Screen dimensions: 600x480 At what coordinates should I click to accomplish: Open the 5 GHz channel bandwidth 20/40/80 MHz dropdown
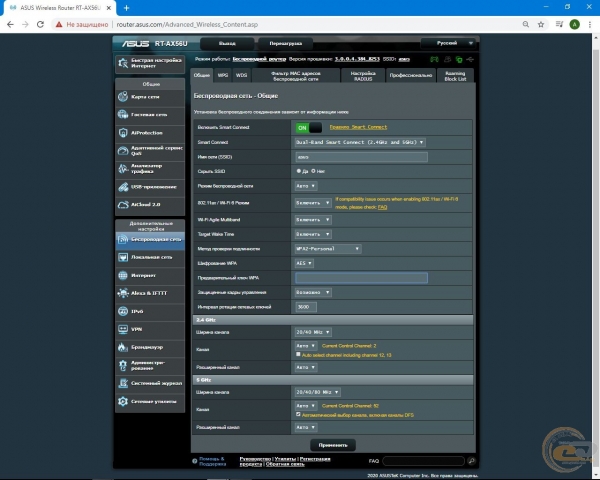[317, 392]
